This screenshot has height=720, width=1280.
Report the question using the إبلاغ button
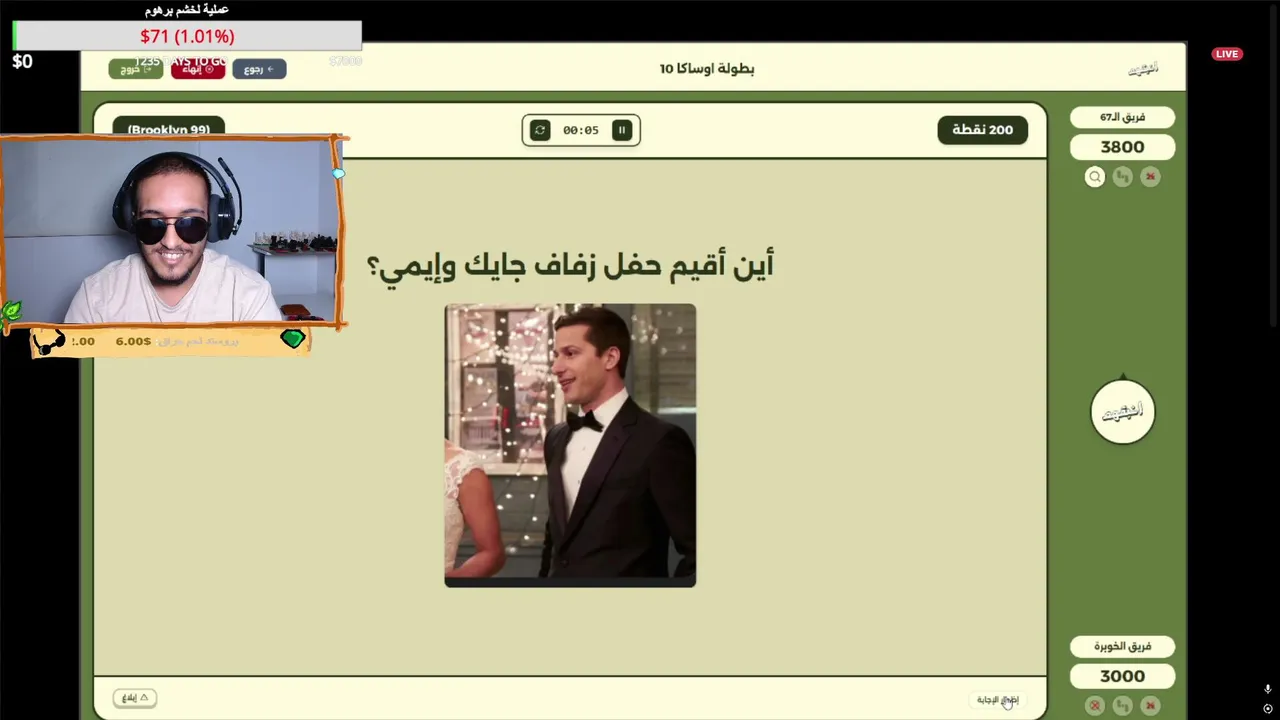[x=135, y=698]
